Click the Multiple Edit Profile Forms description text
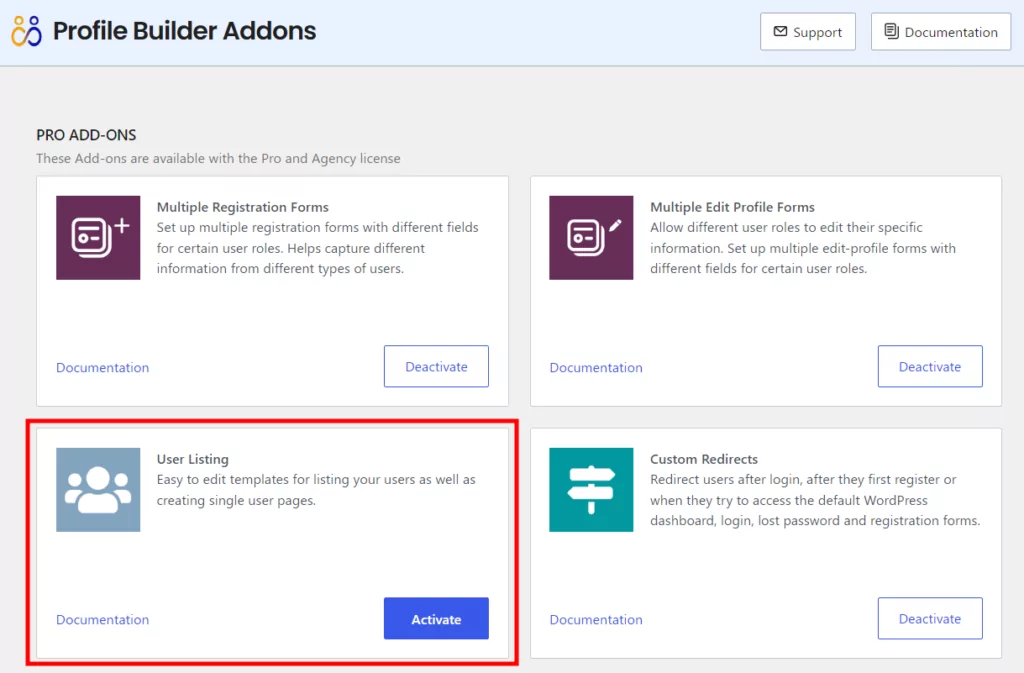The width and height of the screenshot is (1024, 673). 803,248
